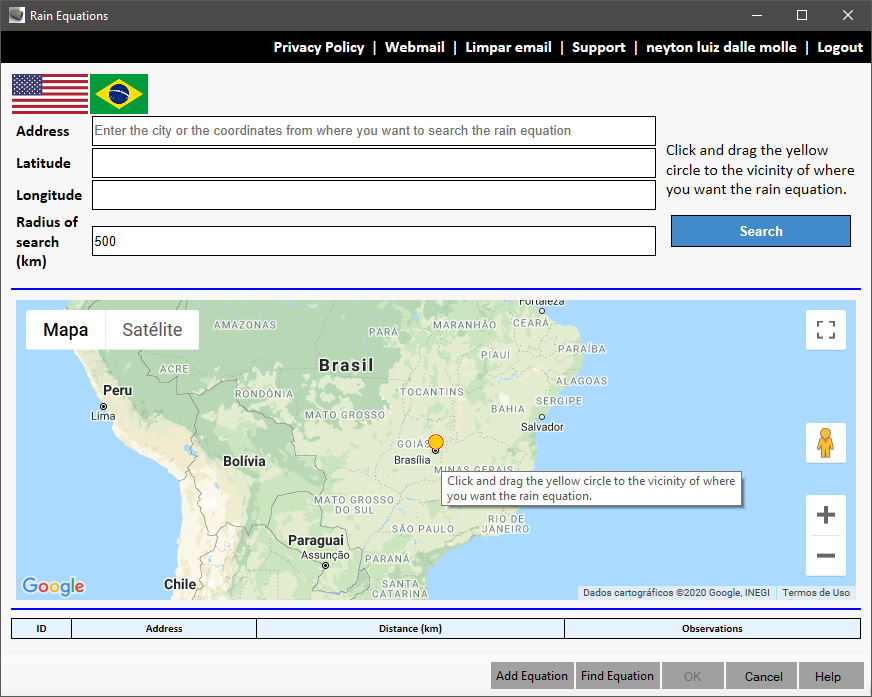Click the Salvador city label on map
This screenshot has width=872, height=697.
tap(542, 427)
